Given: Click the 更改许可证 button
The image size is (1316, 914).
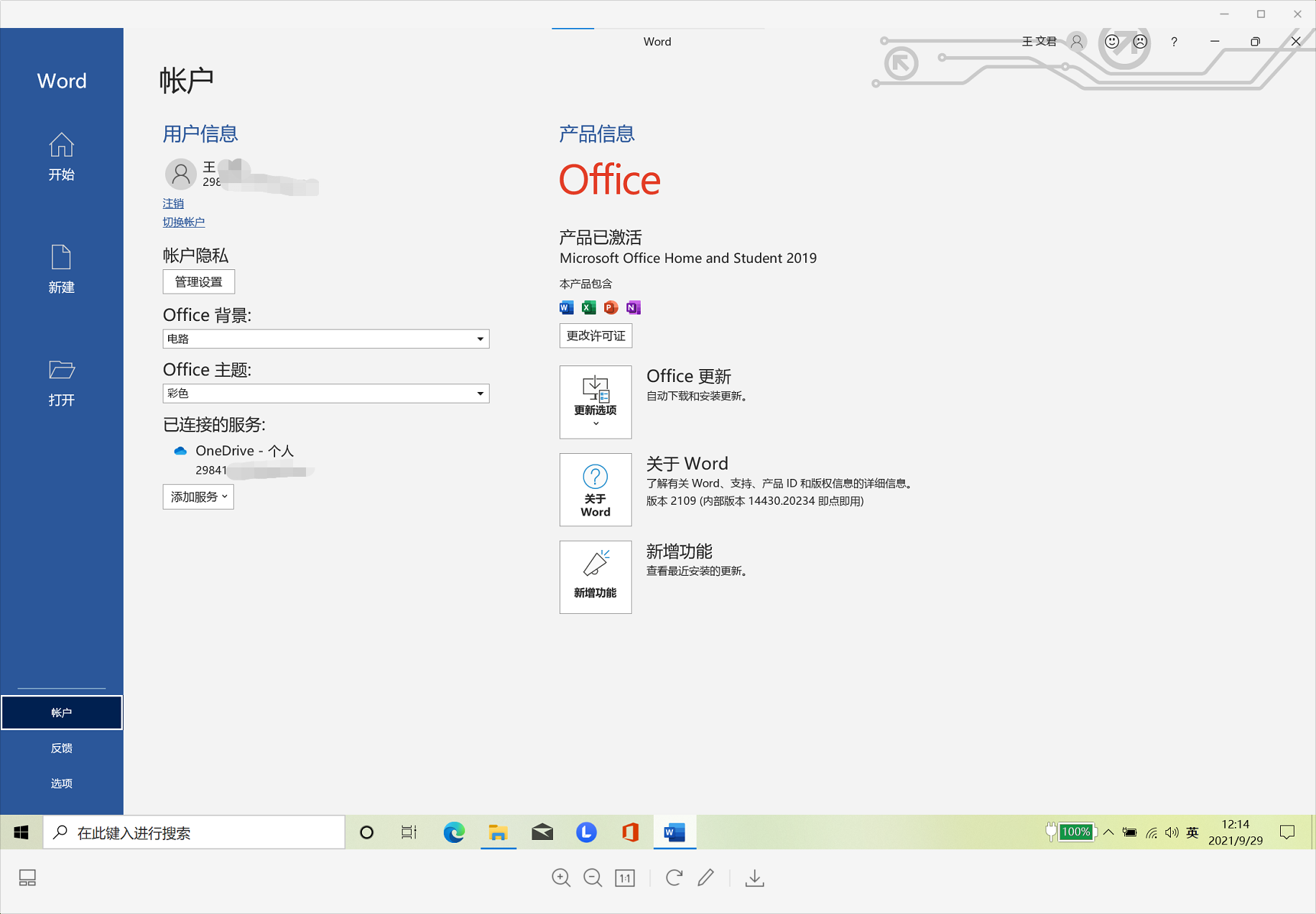Looking at the screenshot, I should tap(596, 336).
